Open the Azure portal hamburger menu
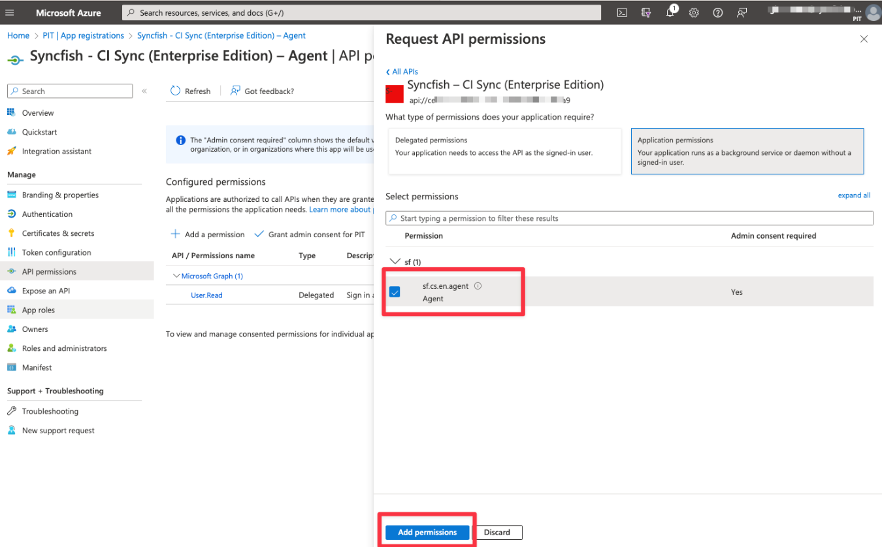Screen dimensions: 882x548 tap(10, 12)
